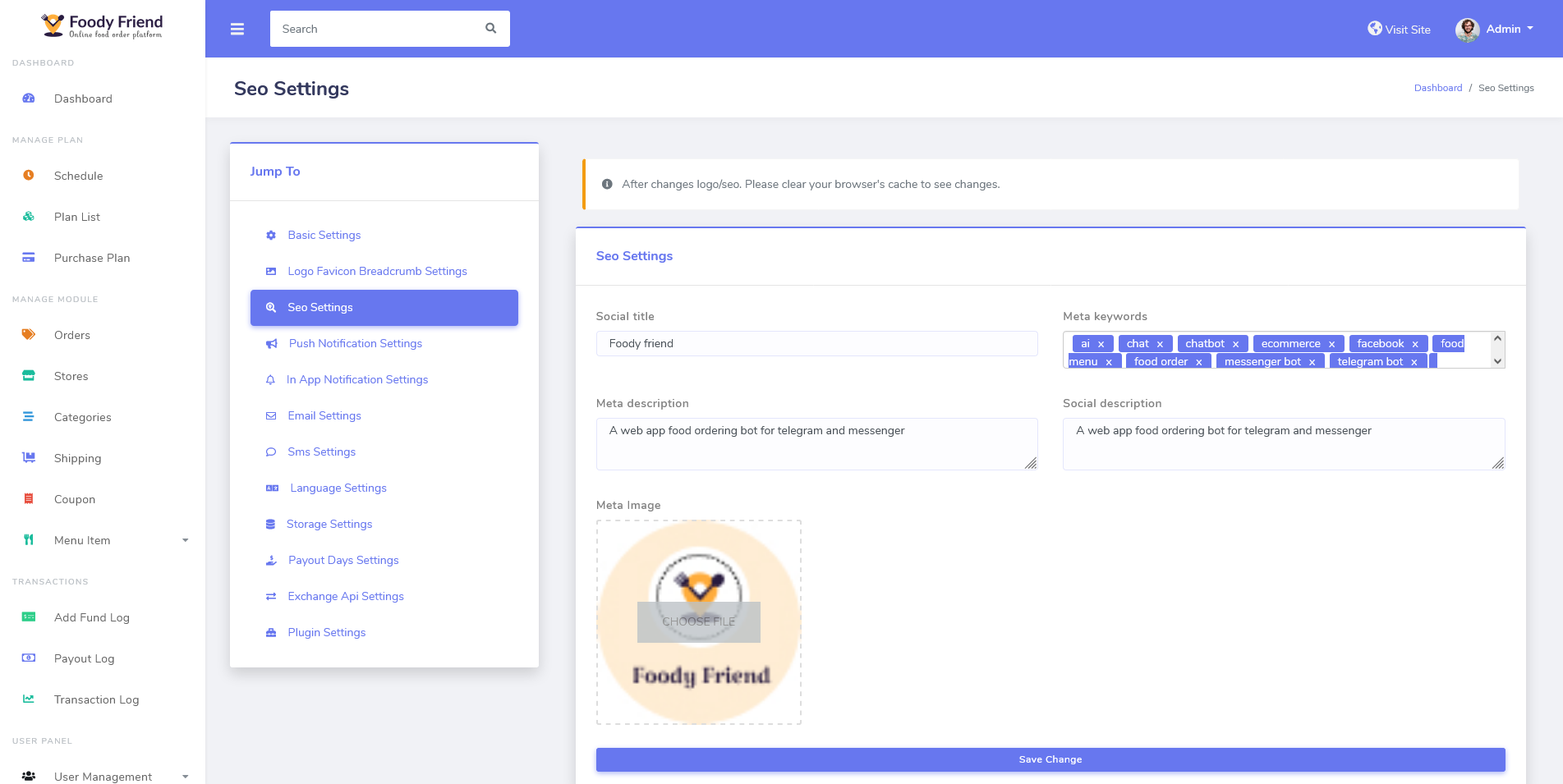
Task: Remove the 'messenger bot' keyword tag
Action: point(1312,362)
